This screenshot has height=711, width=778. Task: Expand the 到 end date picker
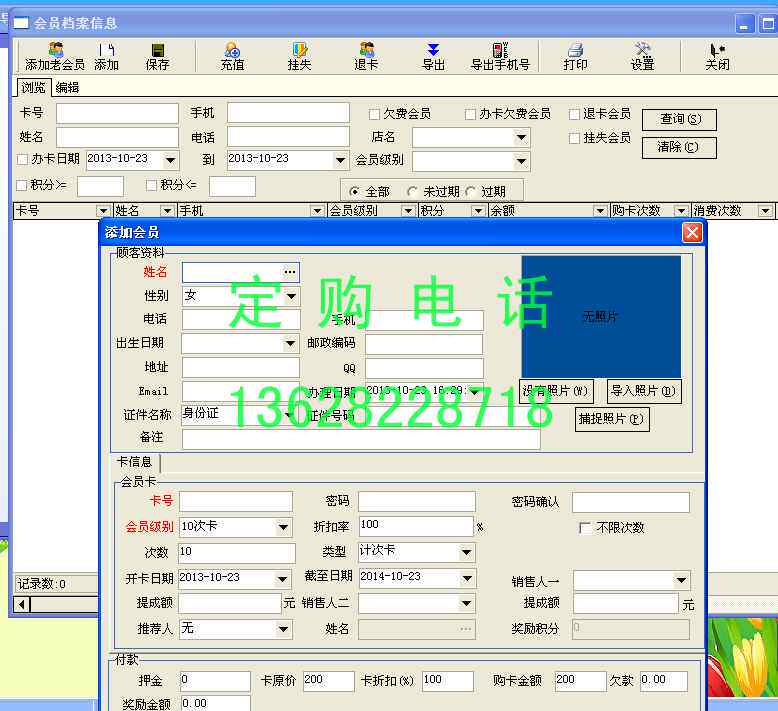coord(340,160)
